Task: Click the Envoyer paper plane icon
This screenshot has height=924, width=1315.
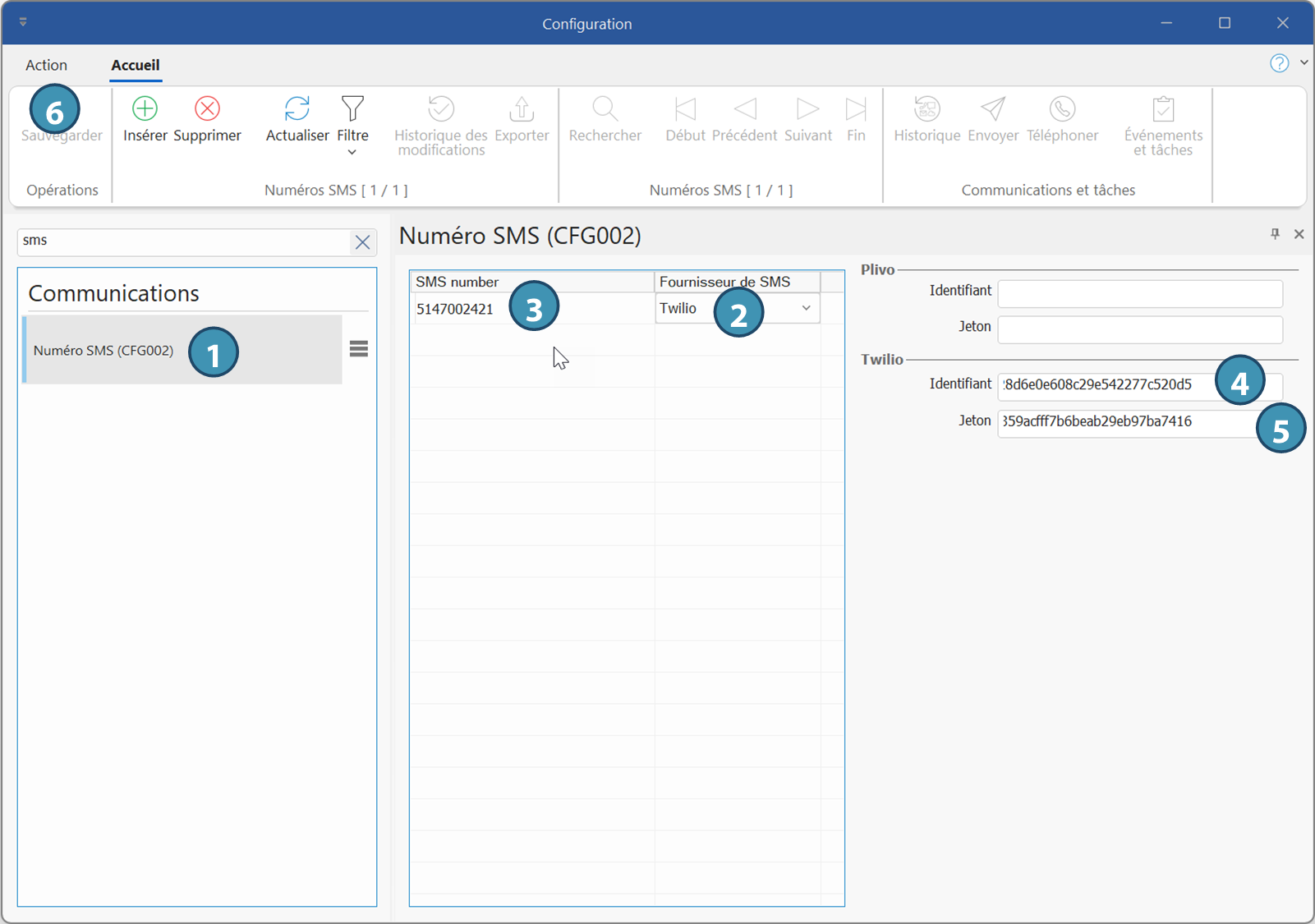Action: pos(993,109)
